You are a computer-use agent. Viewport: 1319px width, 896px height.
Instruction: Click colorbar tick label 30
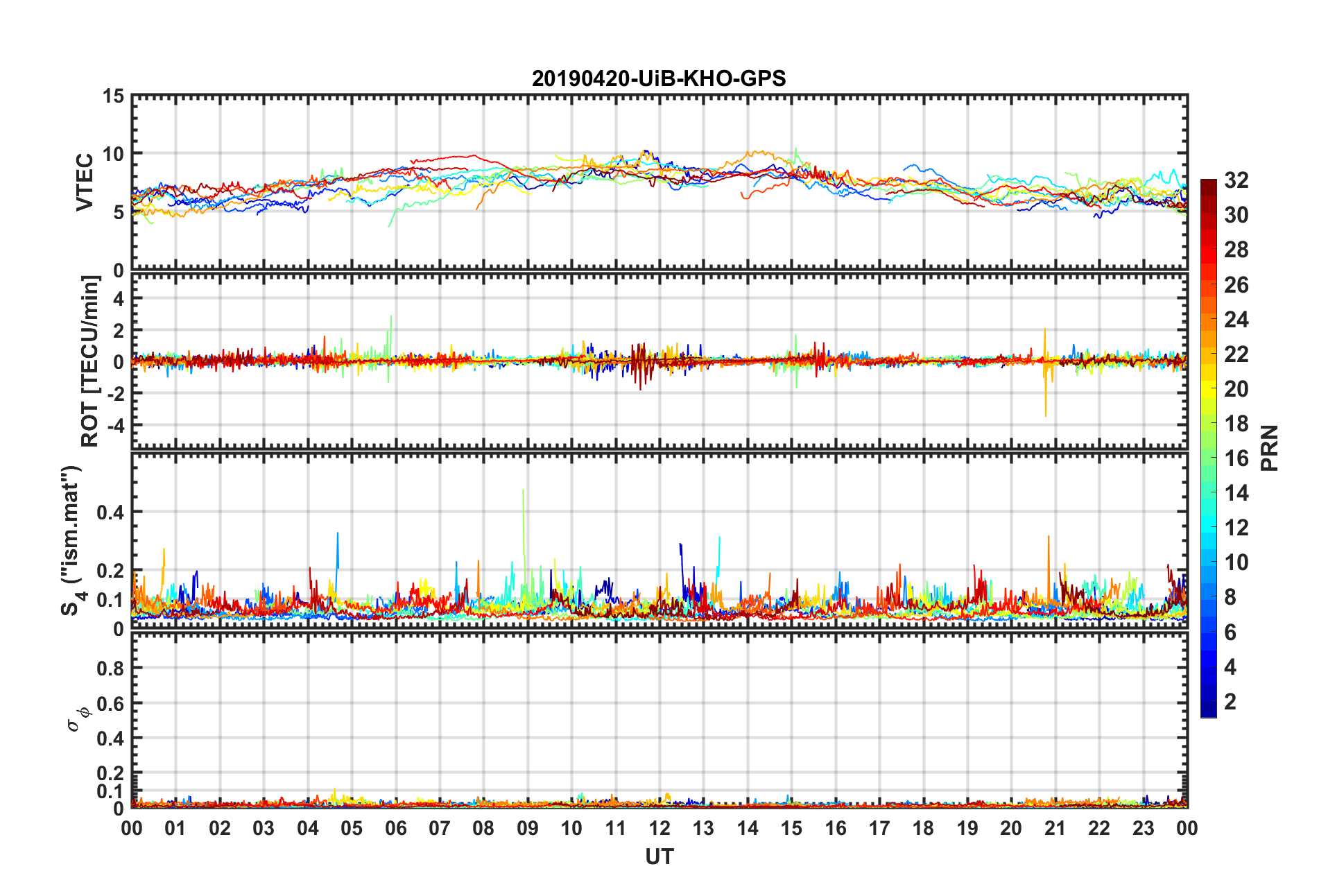[1236, 215]
